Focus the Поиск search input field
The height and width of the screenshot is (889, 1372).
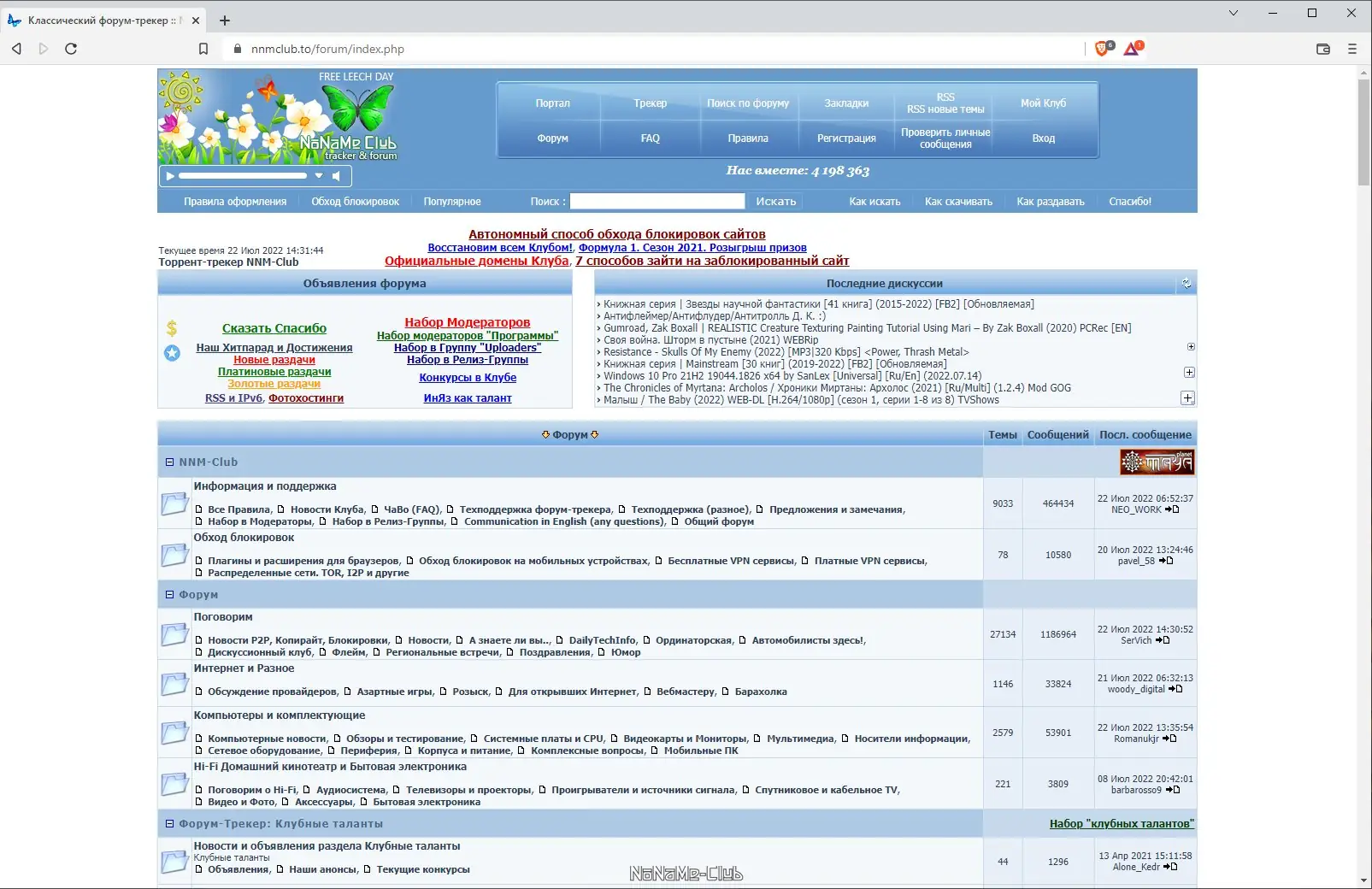pyautogui.click(x=657, y=201)
